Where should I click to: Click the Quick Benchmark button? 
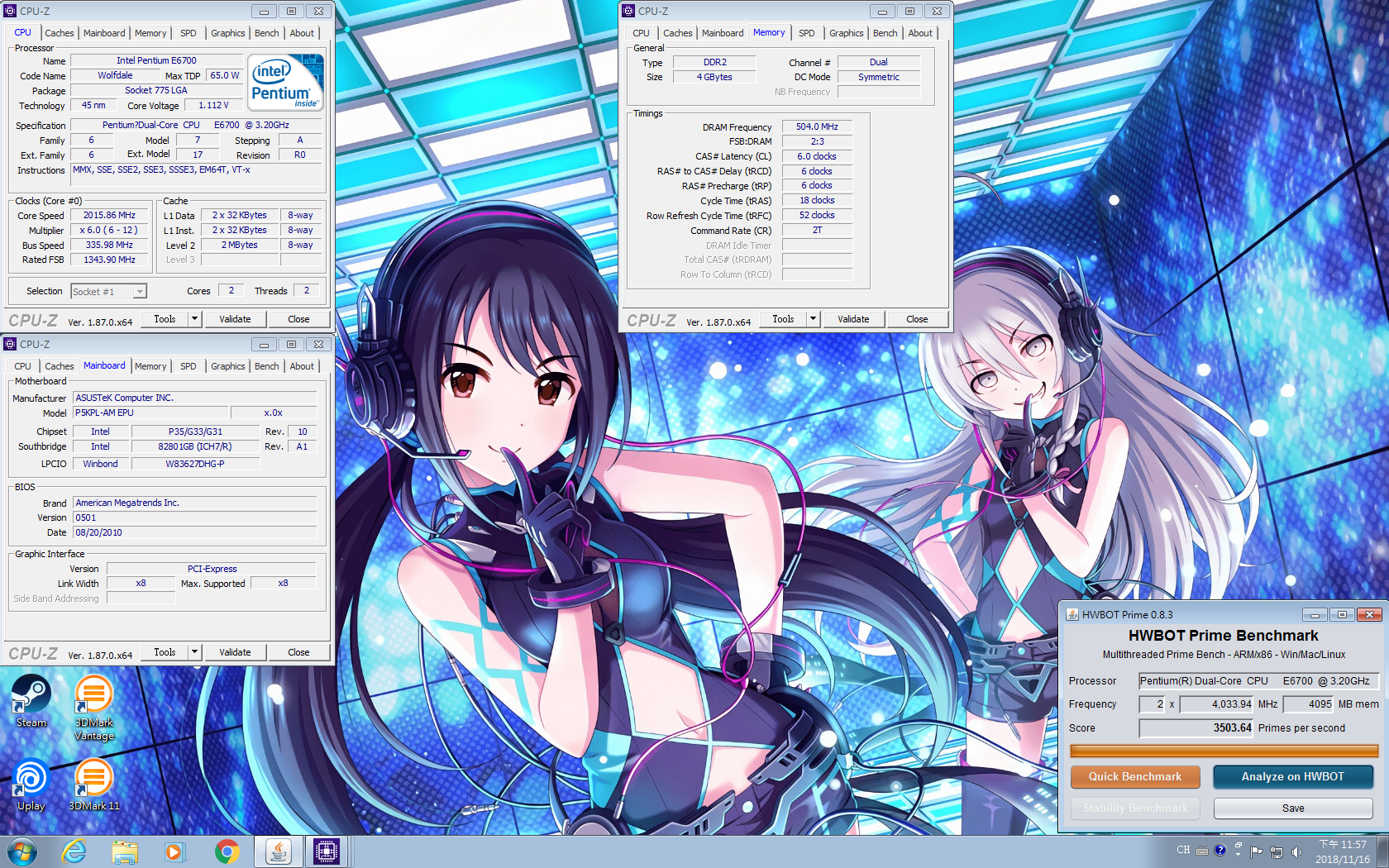[1135, 777]
